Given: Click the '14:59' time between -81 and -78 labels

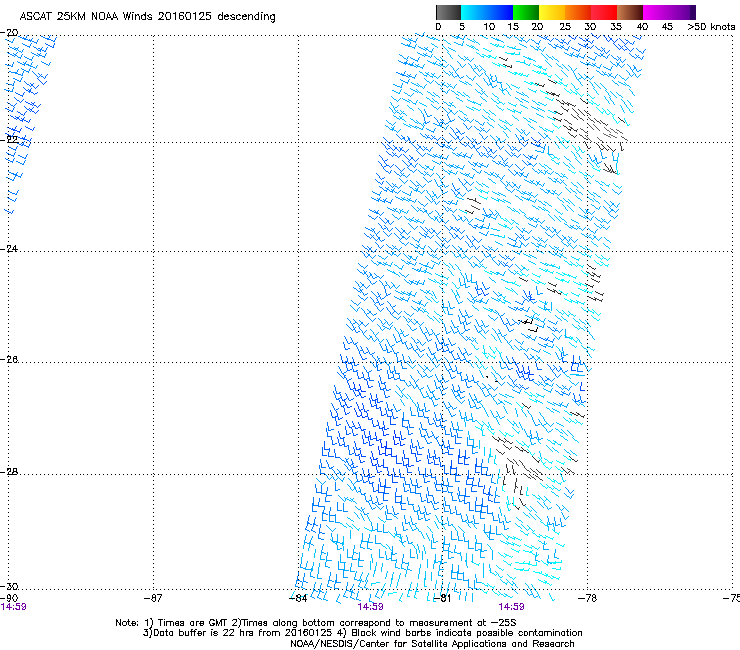Looking at the screenshot, I should click(x=512, y=607).
